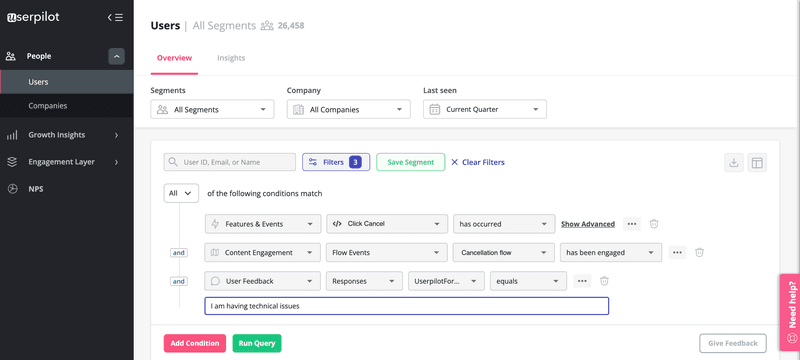This screenshot has width=800, height=360.
Task: Clear all filters
Action: 478,162
